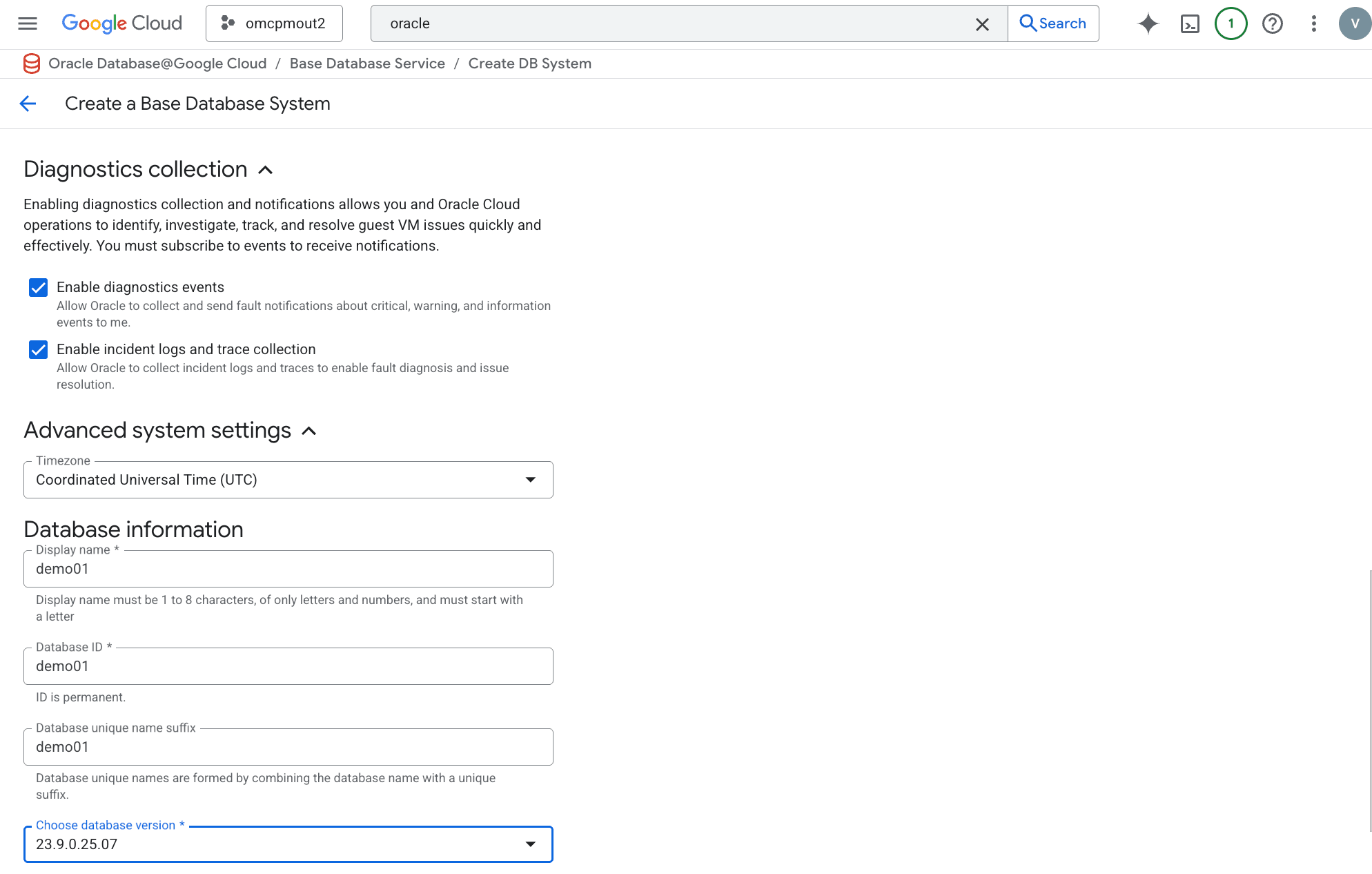Open the help menu
The image size is (1372, 874).
(1272, 23)
